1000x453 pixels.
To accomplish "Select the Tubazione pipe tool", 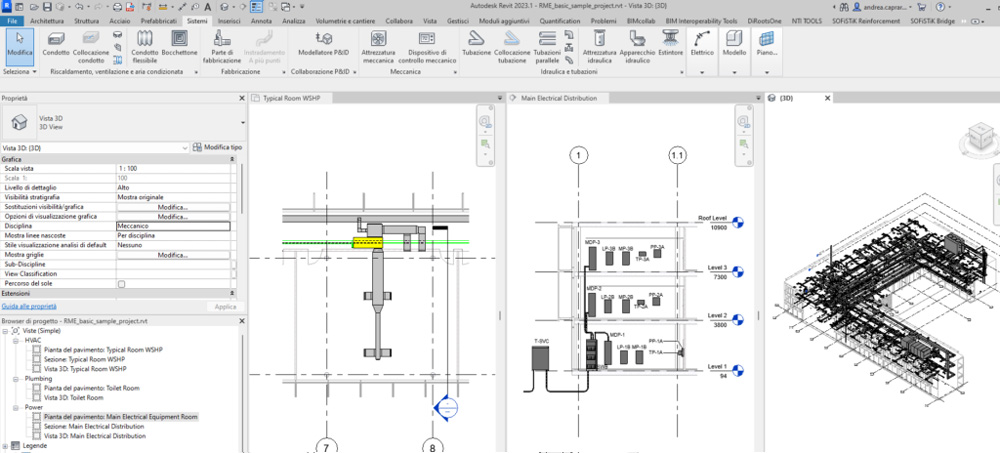I will click(x=476, y=43).
